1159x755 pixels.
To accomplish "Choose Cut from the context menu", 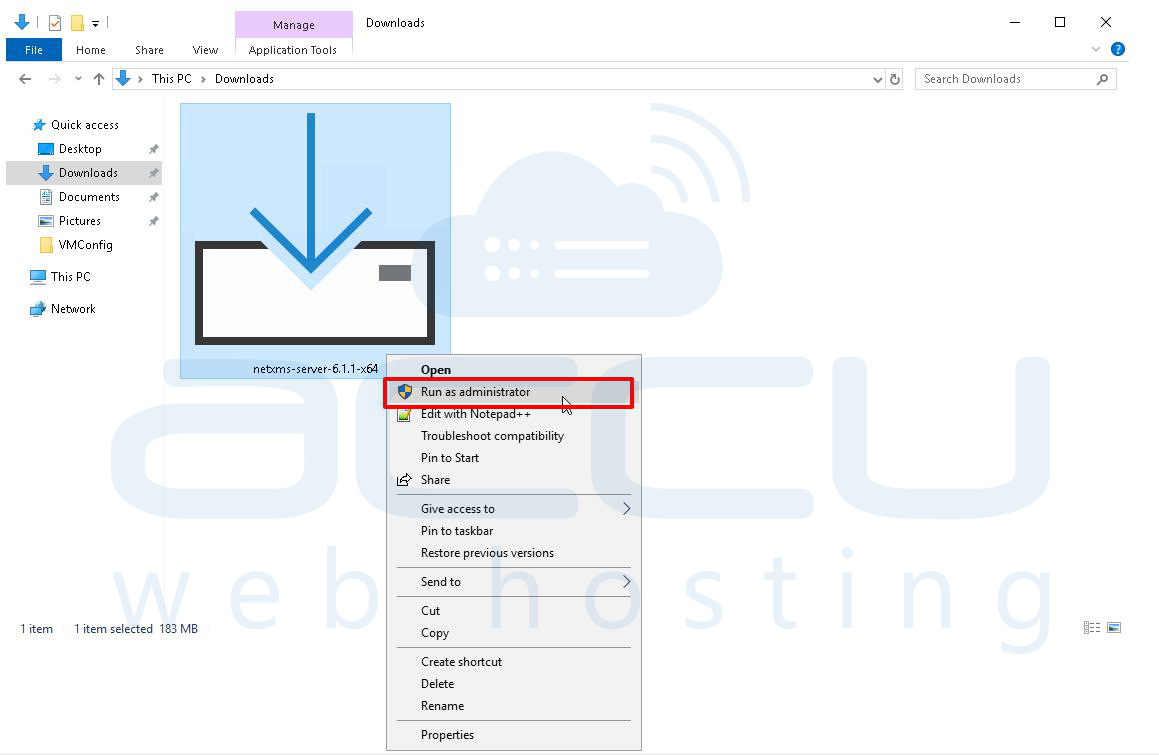I will 514,611.
